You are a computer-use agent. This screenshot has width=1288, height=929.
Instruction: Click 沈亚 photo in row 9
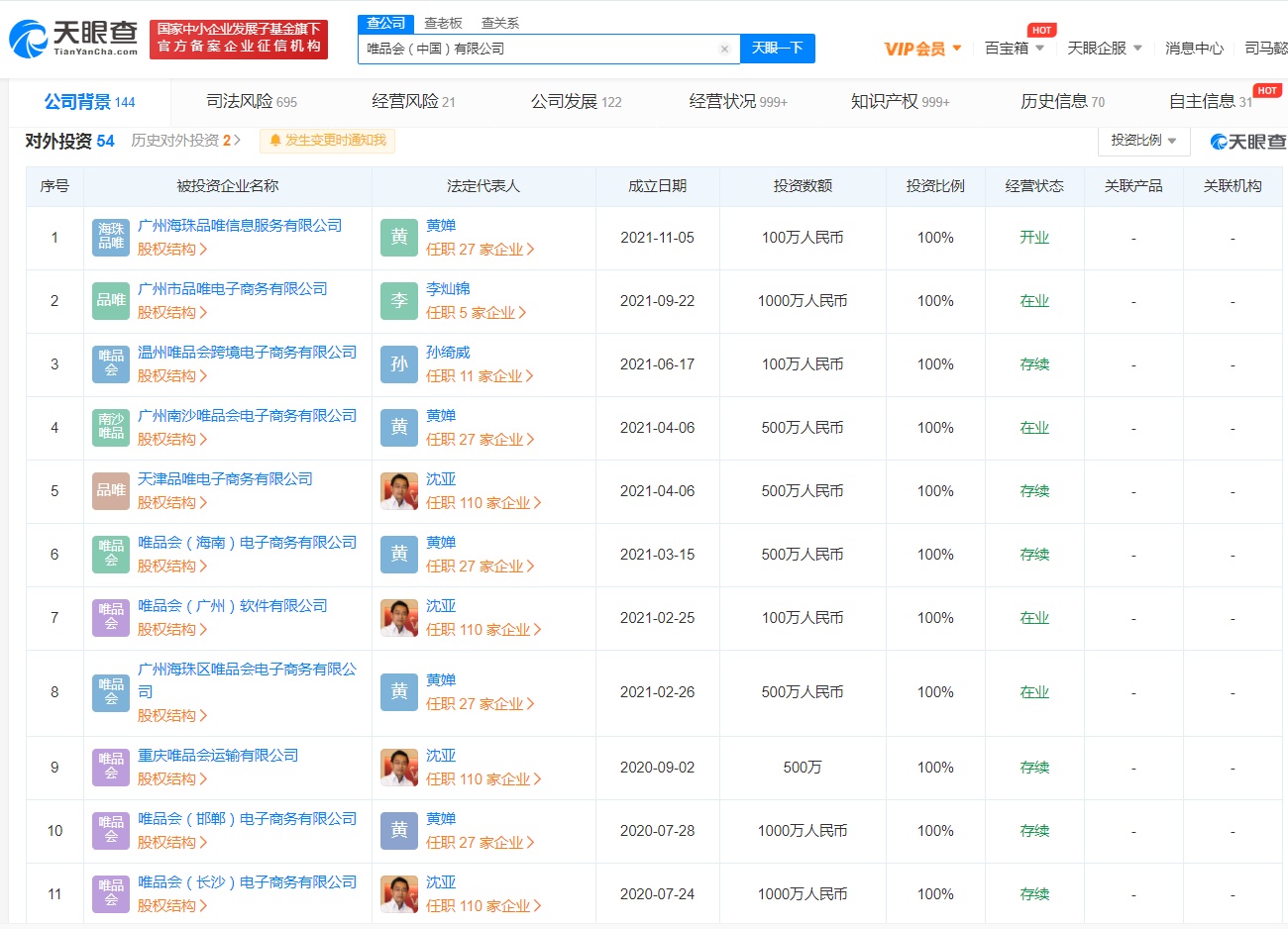[399, 768]
